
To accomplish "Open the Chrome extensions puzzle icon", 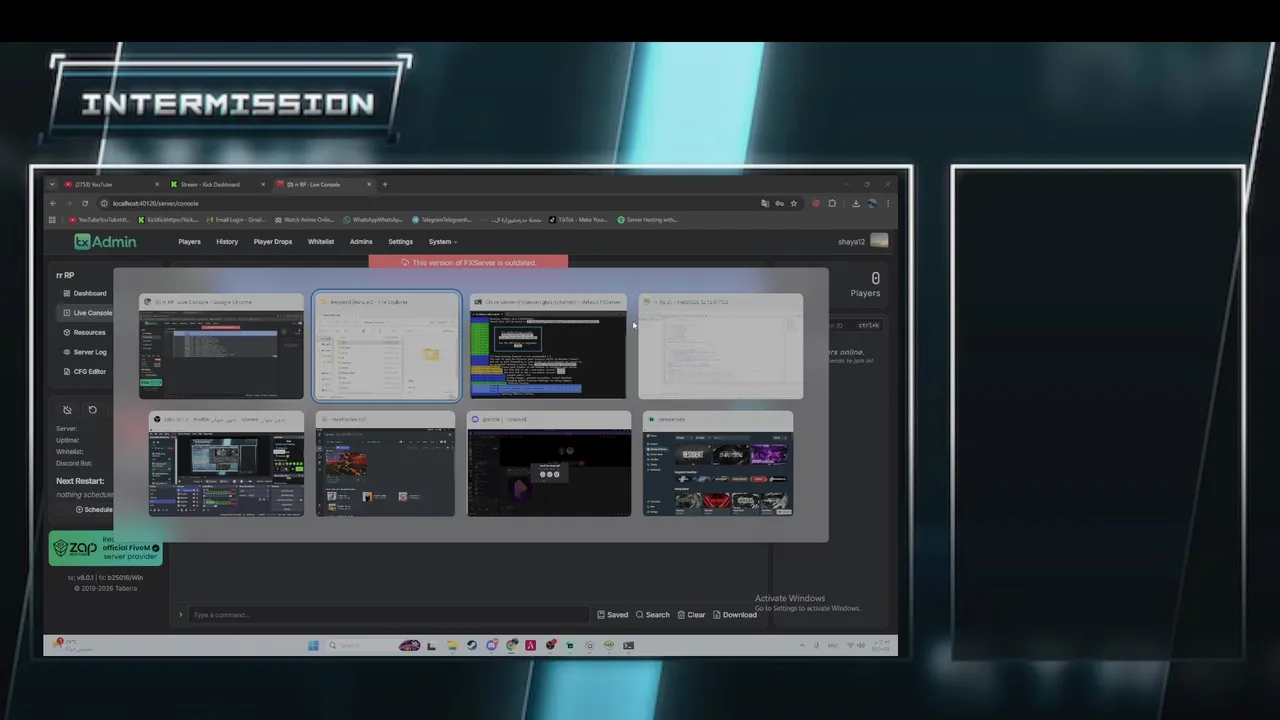I will (832, 203).
